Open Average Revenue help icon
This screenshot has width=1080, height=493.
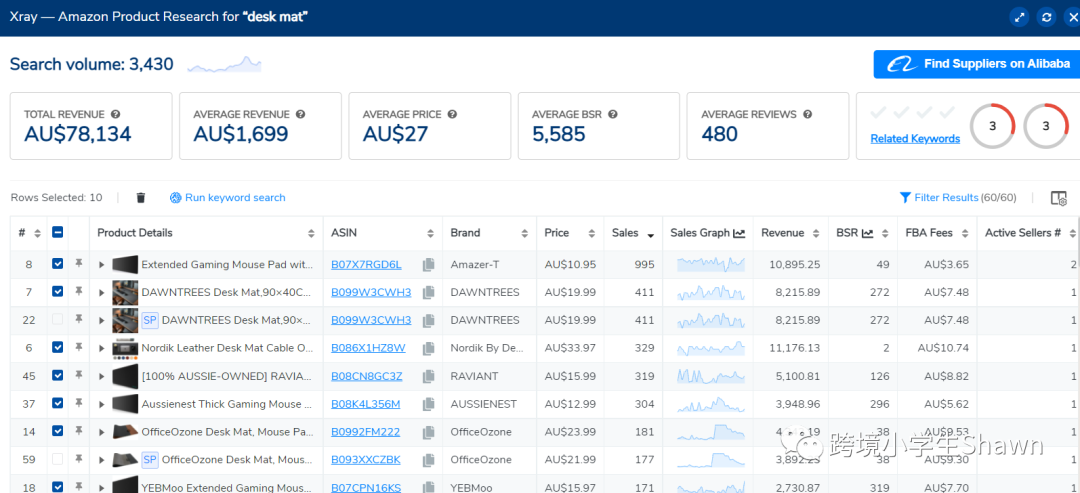point(300,114)
